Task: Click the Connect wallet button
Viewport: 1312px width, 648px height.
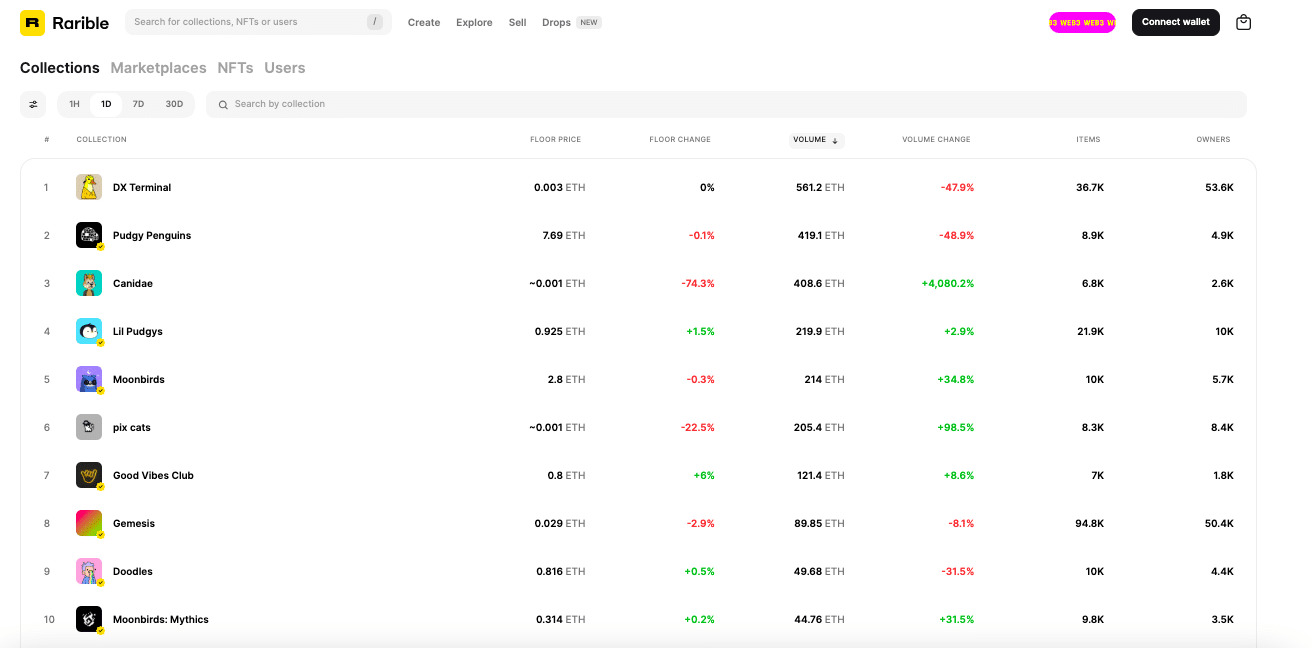Action: [1175, 22]
